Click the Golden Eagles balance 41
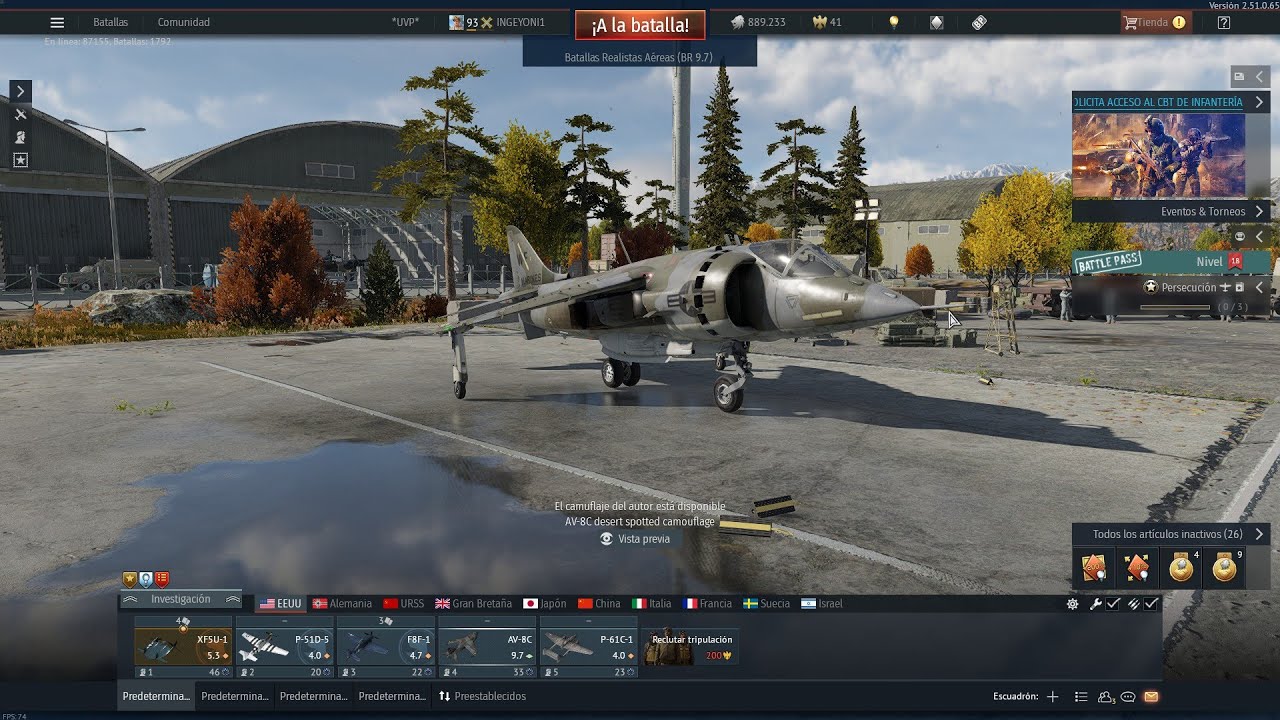 828,22
